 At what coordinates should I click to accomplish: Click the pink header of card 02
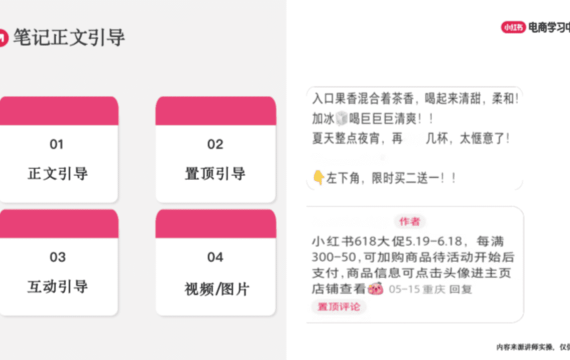click(216, 111)
